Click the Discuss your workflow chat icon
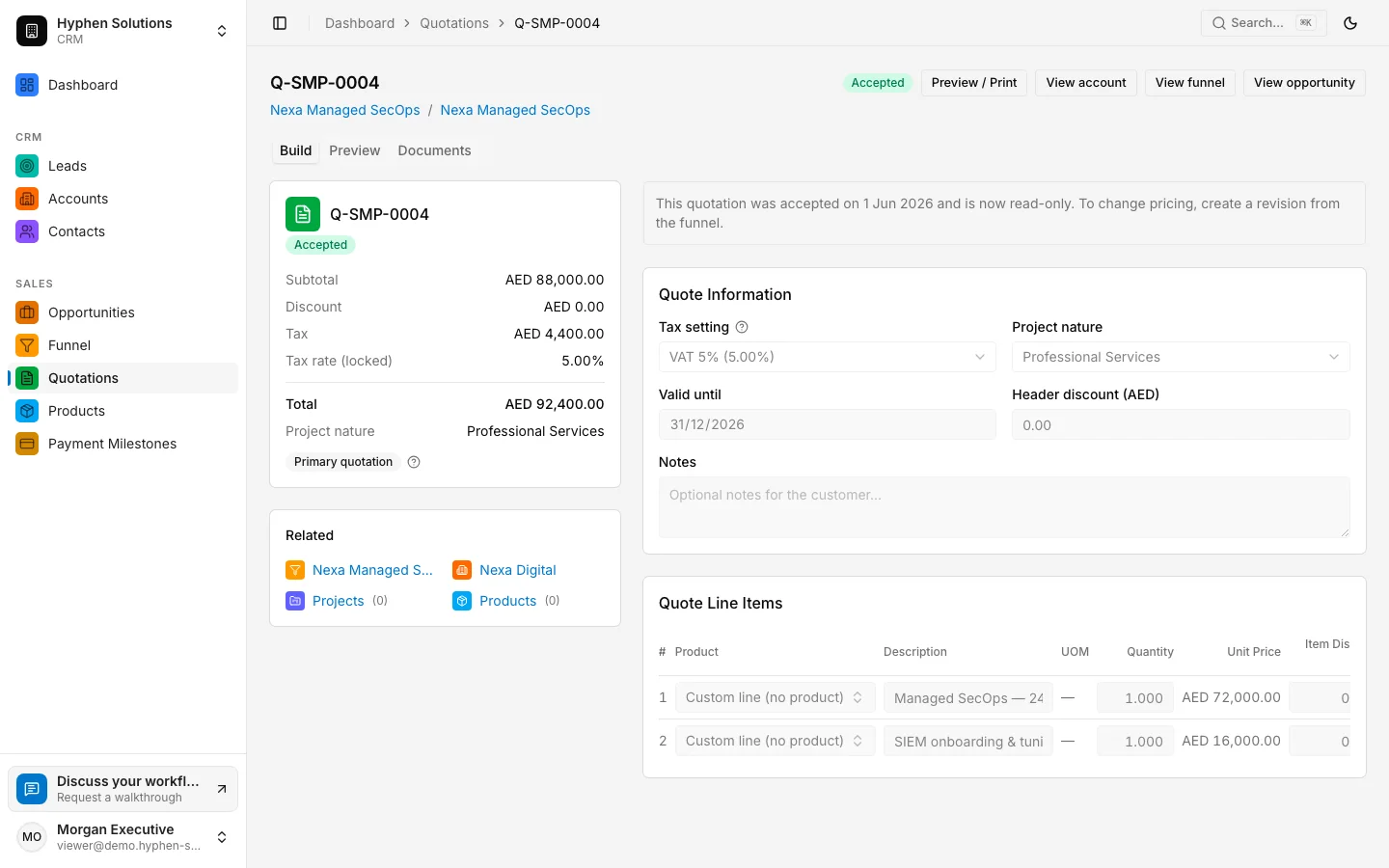 point(32,789)
